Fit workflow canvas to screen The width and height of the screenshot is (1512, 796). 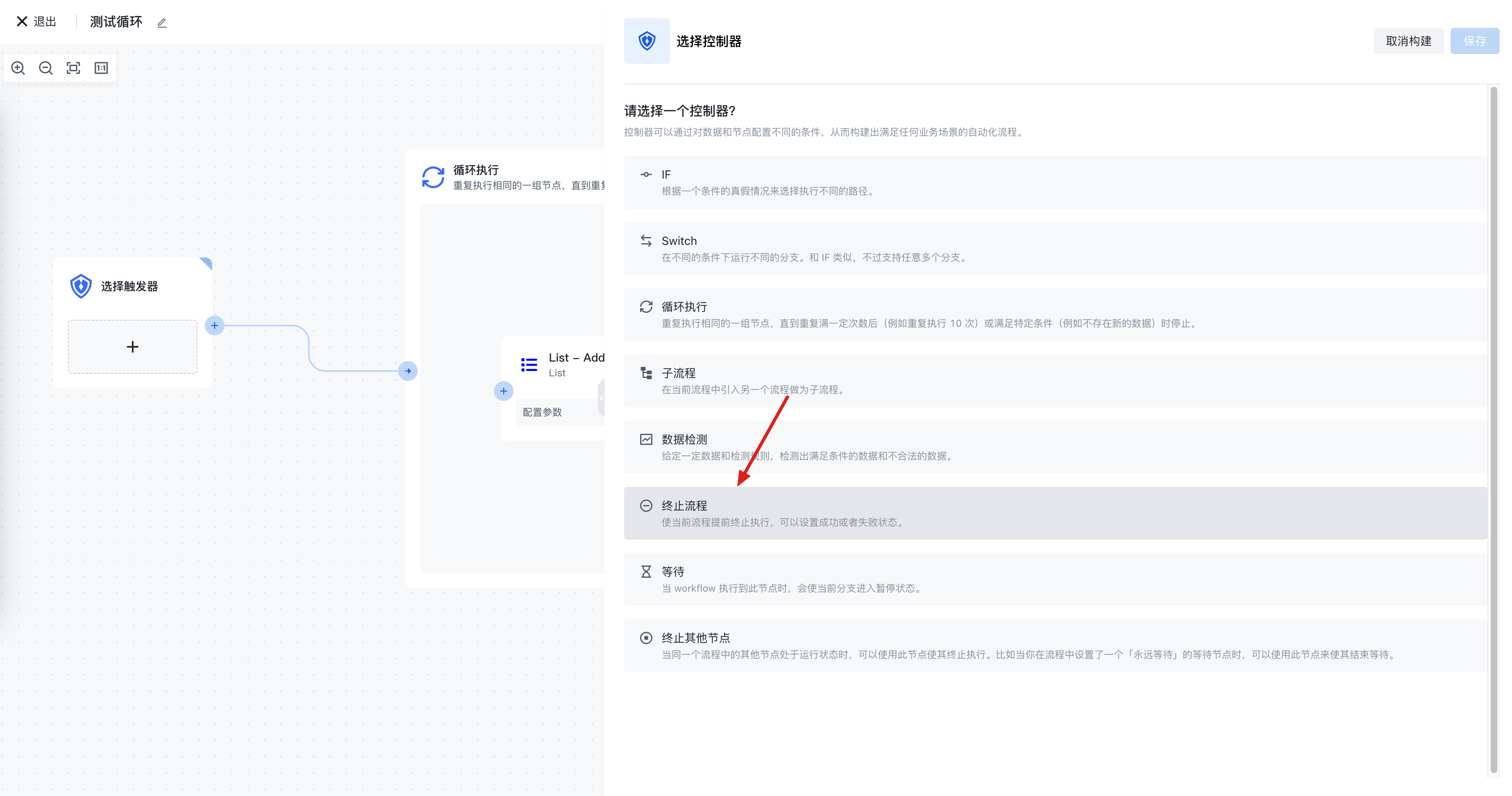point(73,68)
